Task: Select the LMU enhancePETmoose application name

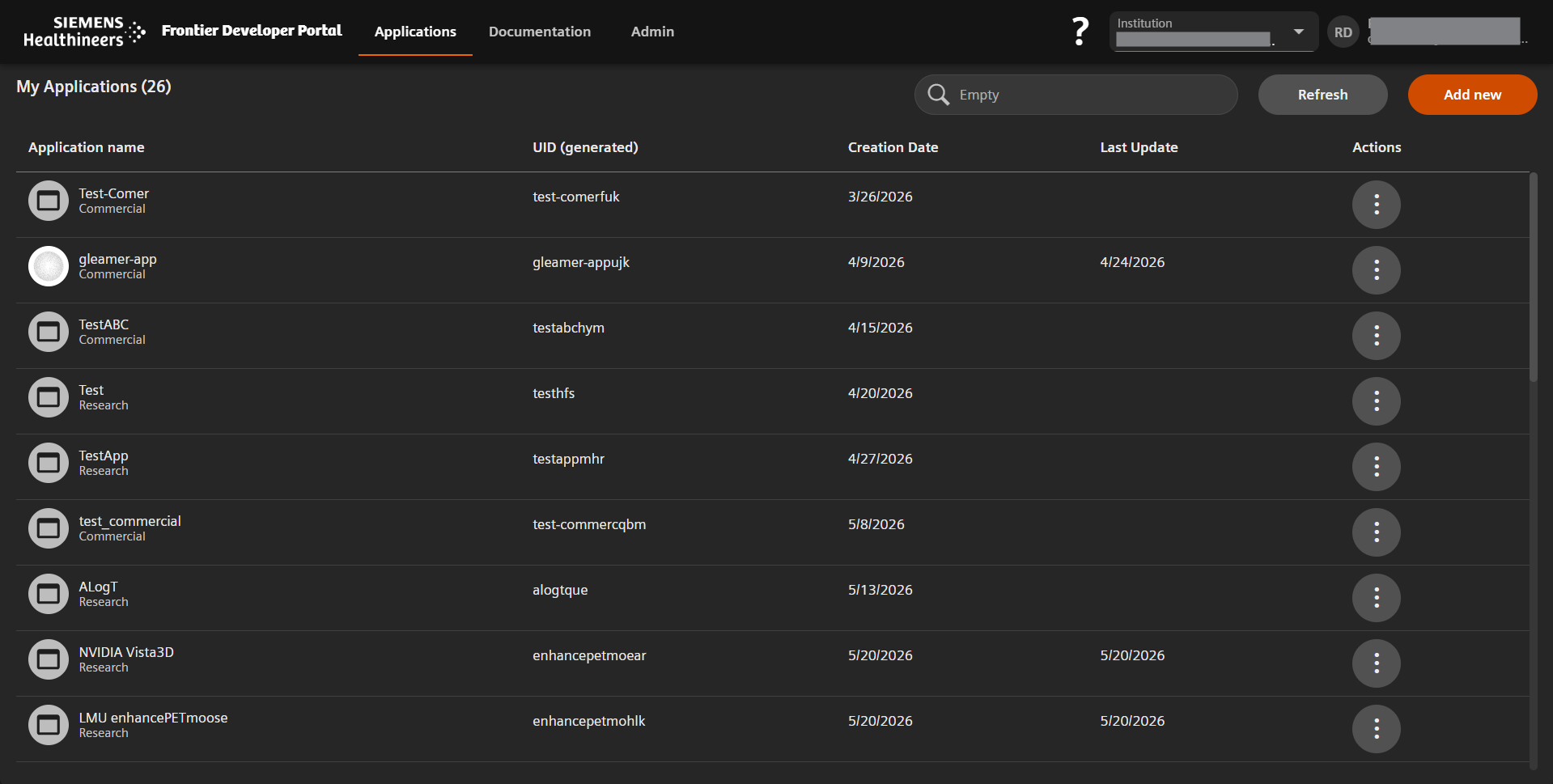Action: click(153, 718)
